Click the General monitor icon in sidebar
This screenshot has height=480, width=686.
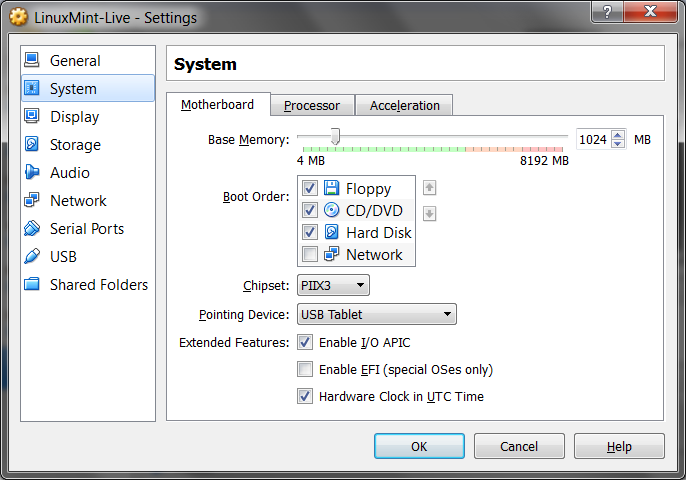pos(32,60)
